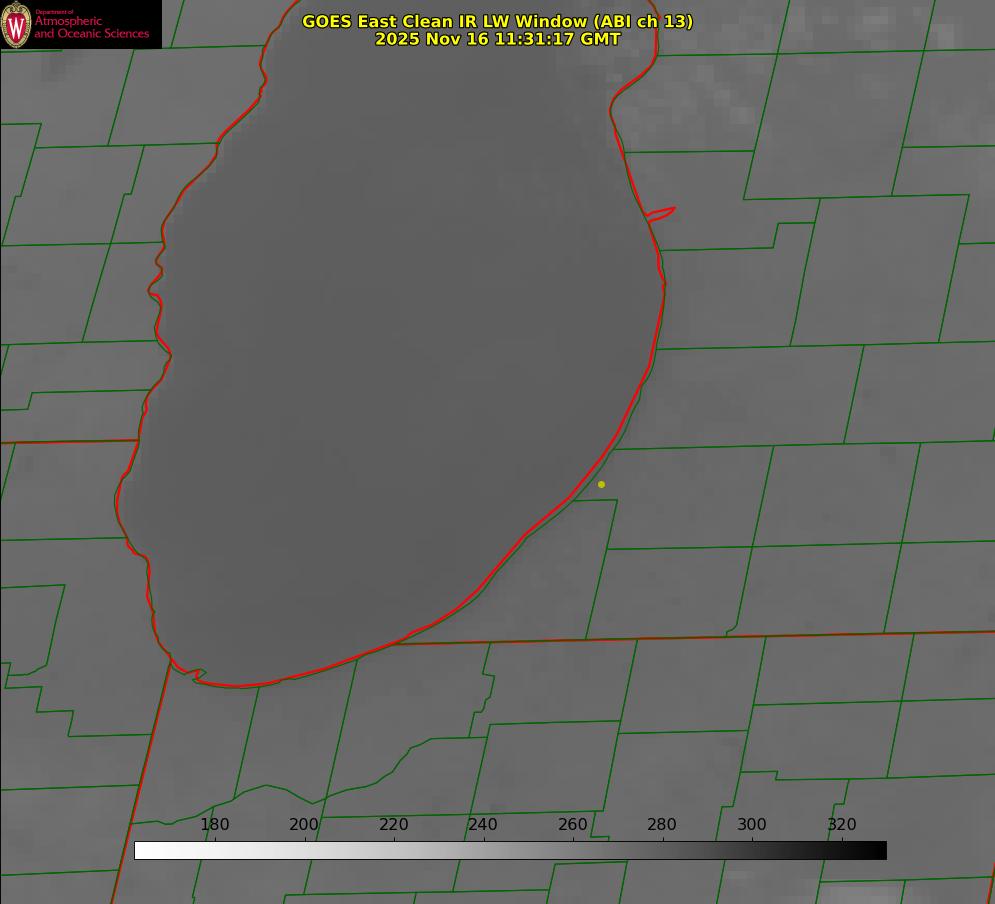The height and width of the screenshot is (904, 995).
Task: Click the University of Wisconsin crest logo
Action: 16,24
